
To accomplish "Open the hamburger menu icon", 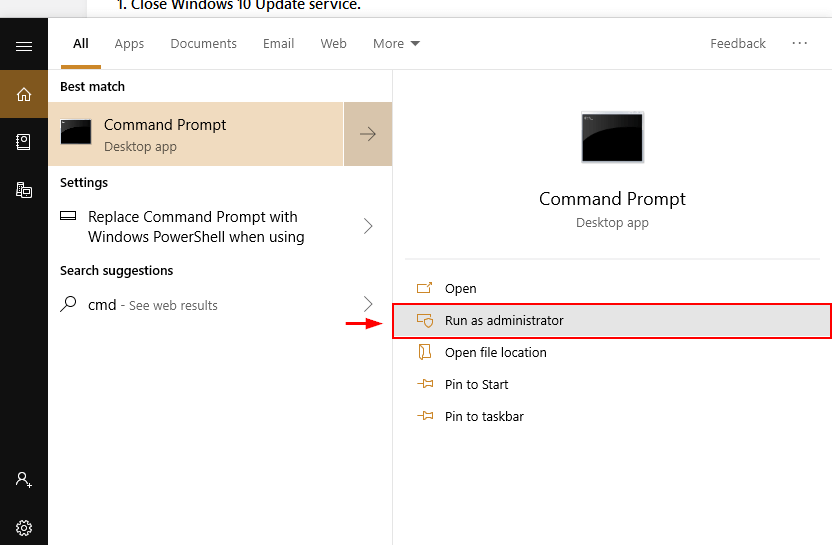I will coord(24,47).
